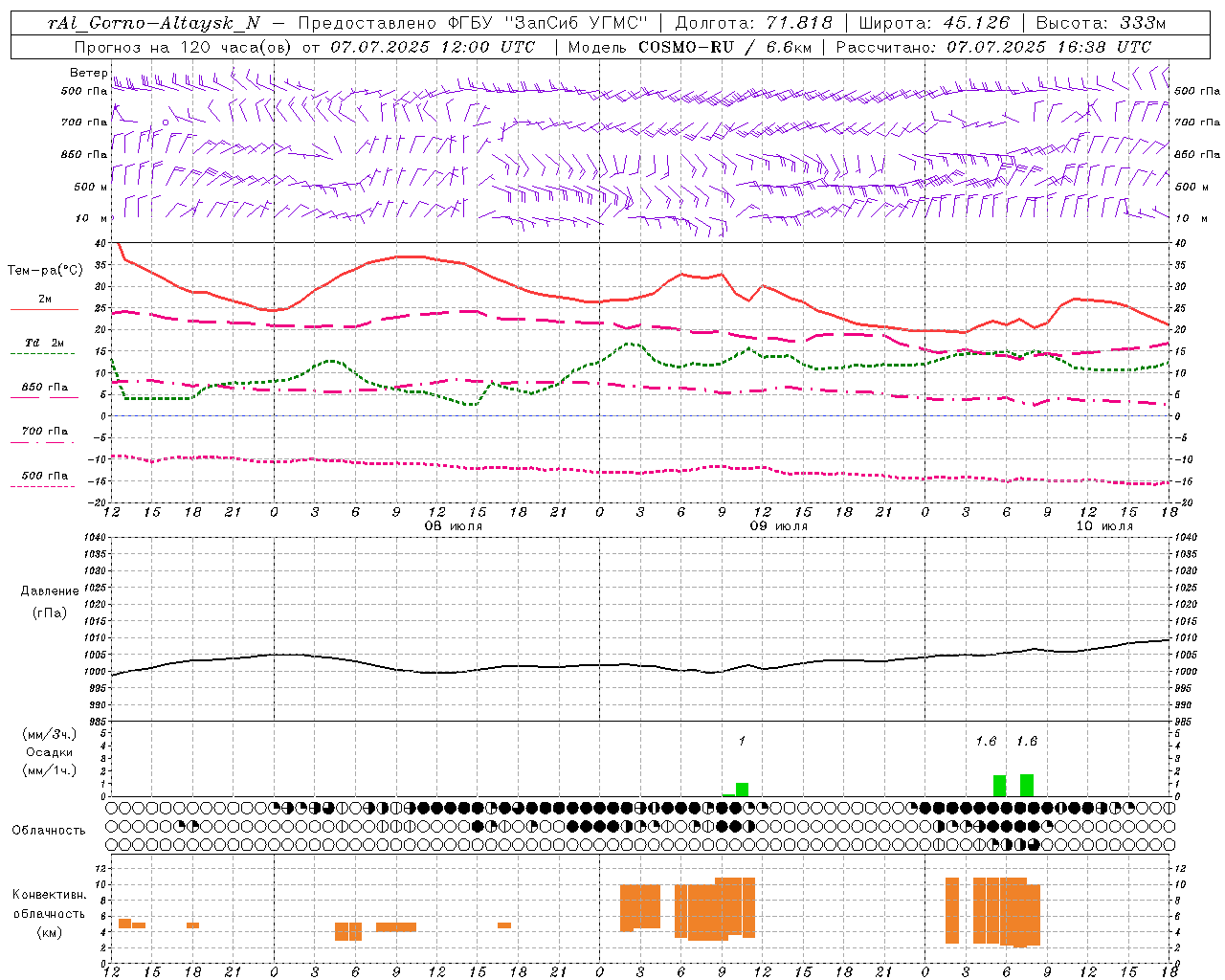The height and width of the screenshot is (980, 1225).
Task: Select the 'Долгота: 71.818' longitude value
Action: coord(754,23)
